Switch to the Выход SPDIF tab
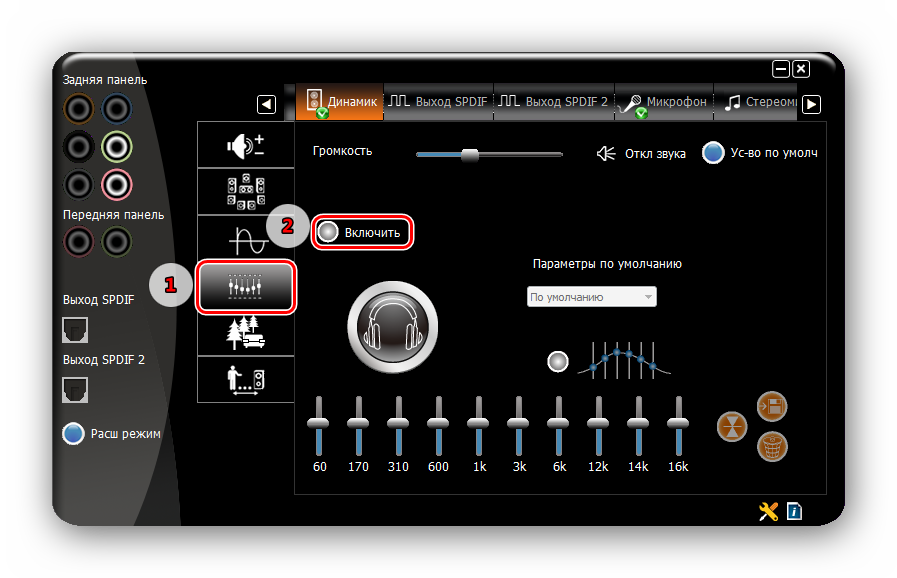This screenshot has width=897, height=578. [437, 102]
